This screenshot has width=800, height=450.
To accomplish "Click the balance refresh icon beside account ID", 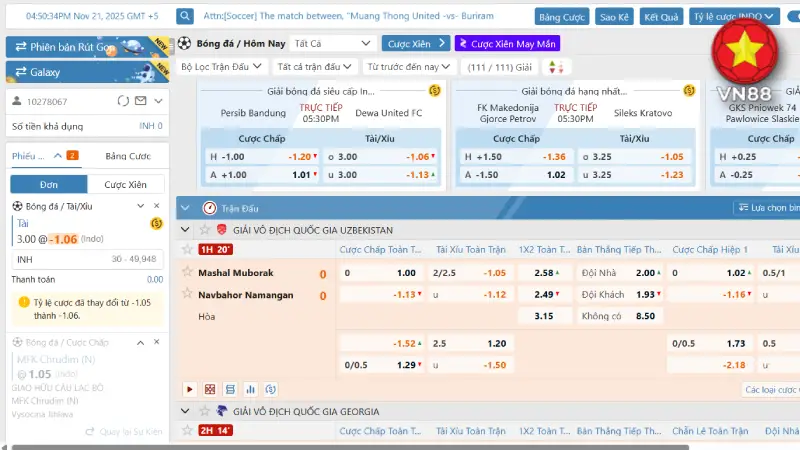I will pos(123,101).
